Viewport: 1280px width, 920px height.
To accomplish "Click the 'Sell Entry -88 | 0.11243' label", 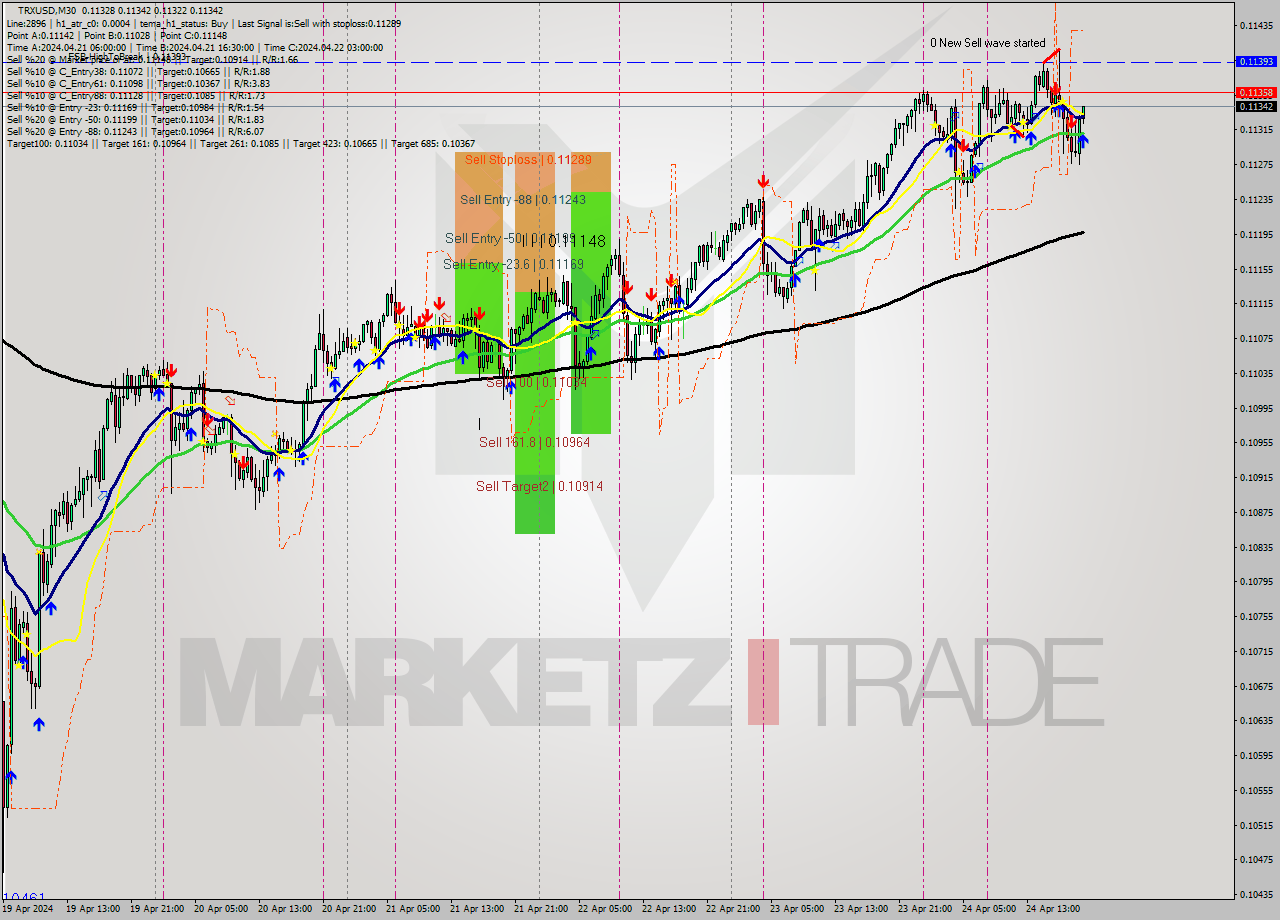I will (523, 200).
